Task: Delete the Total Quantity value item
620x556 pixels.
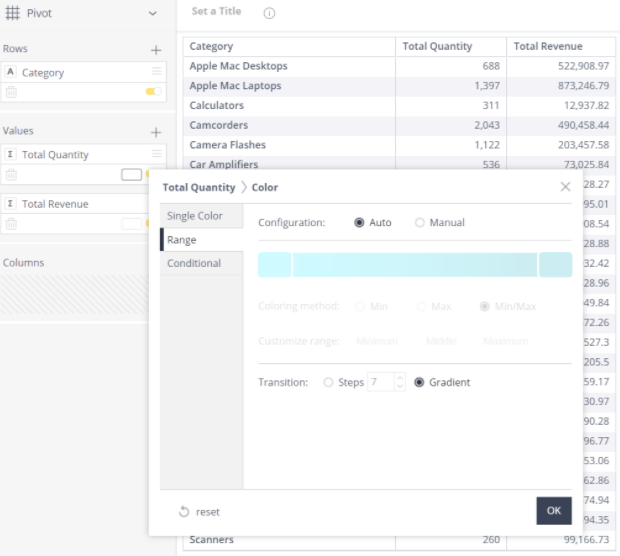Action: [x=11, y=174]
